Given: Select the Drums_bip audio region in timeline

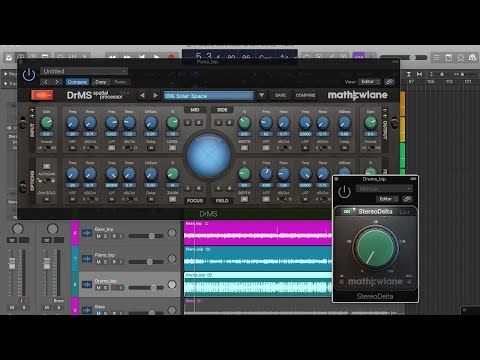Looking at the screenshot, I should [x=258, y=284].
